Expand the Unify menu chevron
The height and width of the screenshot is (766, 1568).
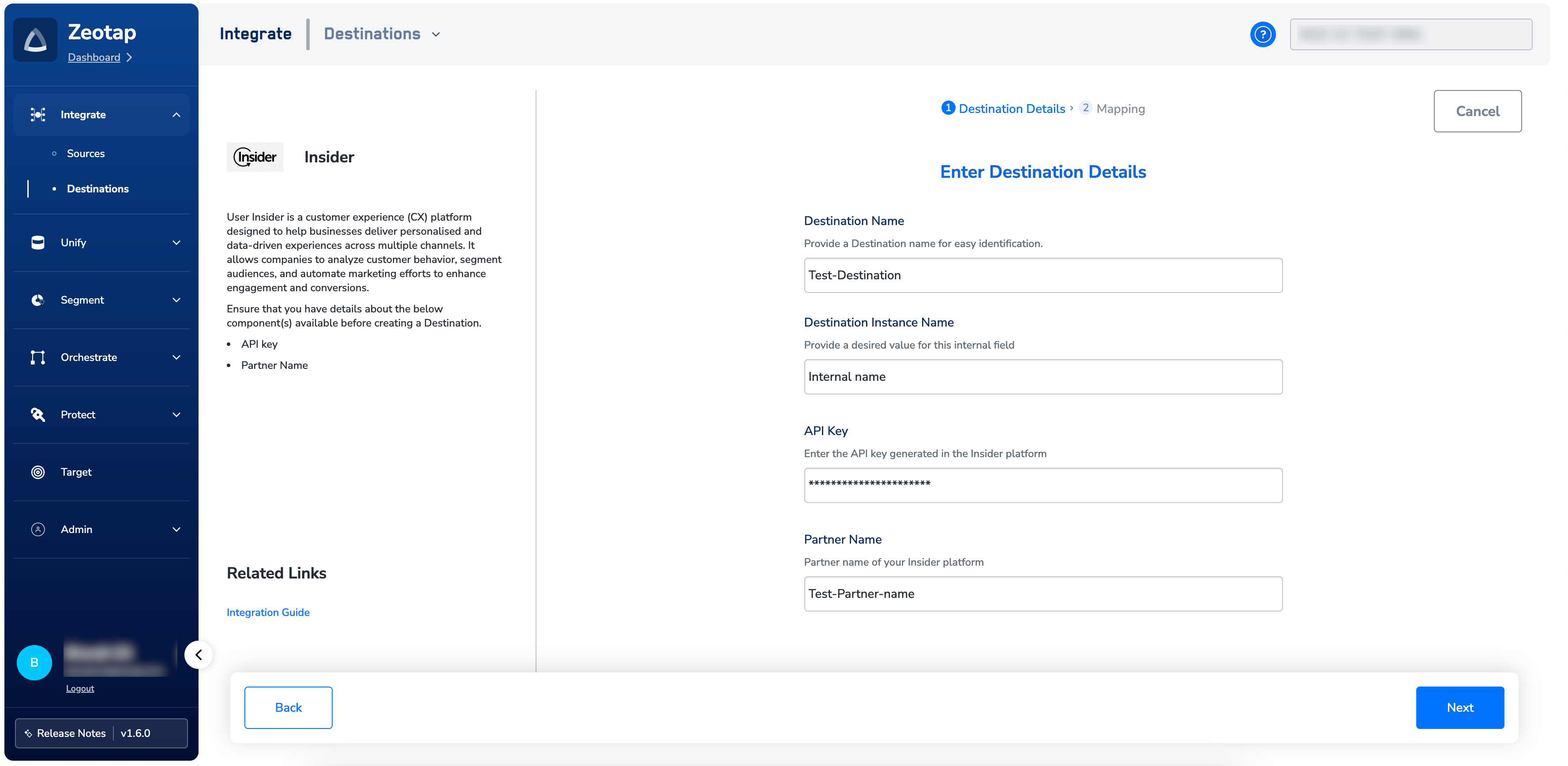[176, 242]
